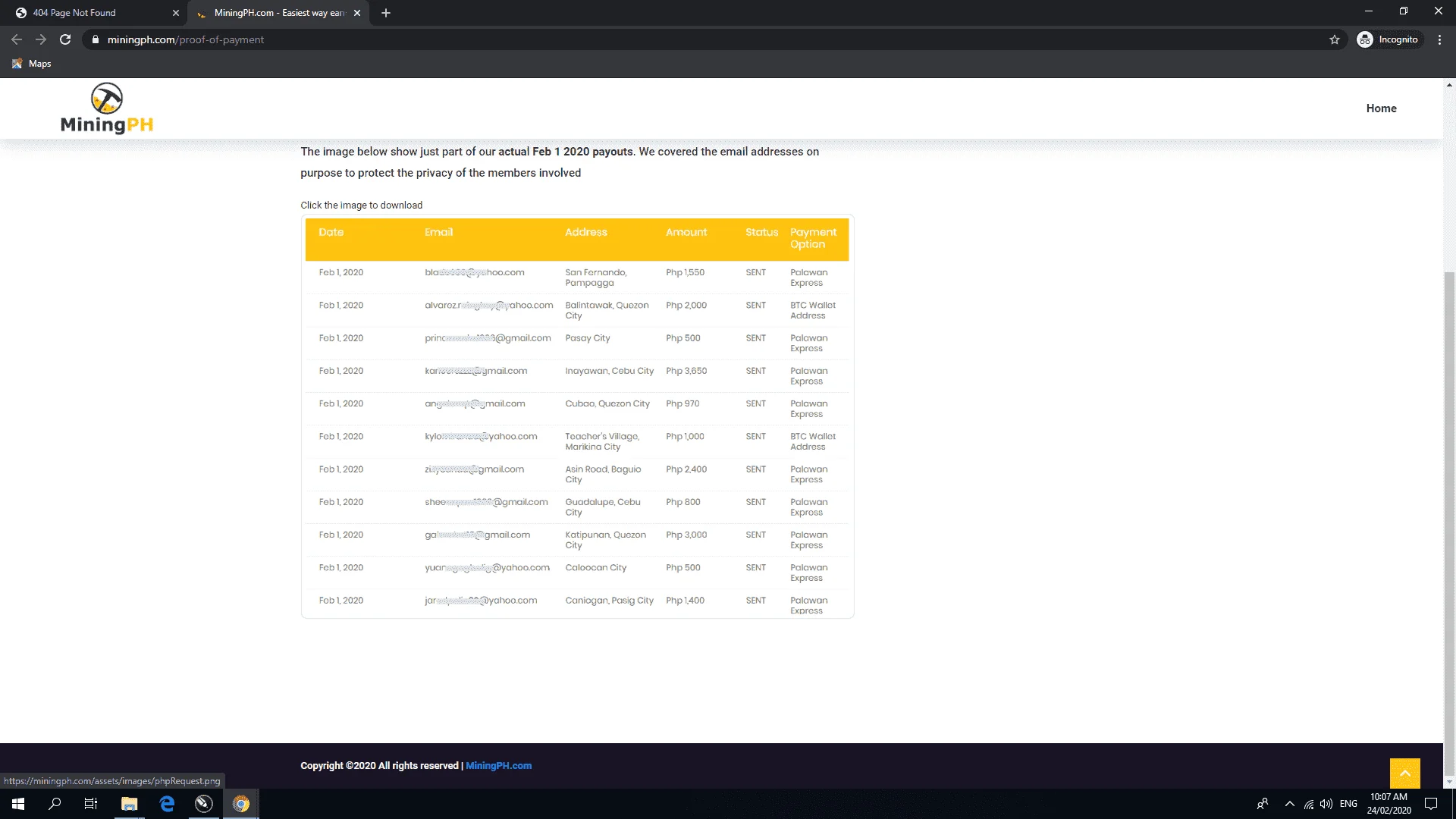The height and width of the screenshot is (819, 1456).
Task: View the site lock security icon
Action: tap(95, 39)
